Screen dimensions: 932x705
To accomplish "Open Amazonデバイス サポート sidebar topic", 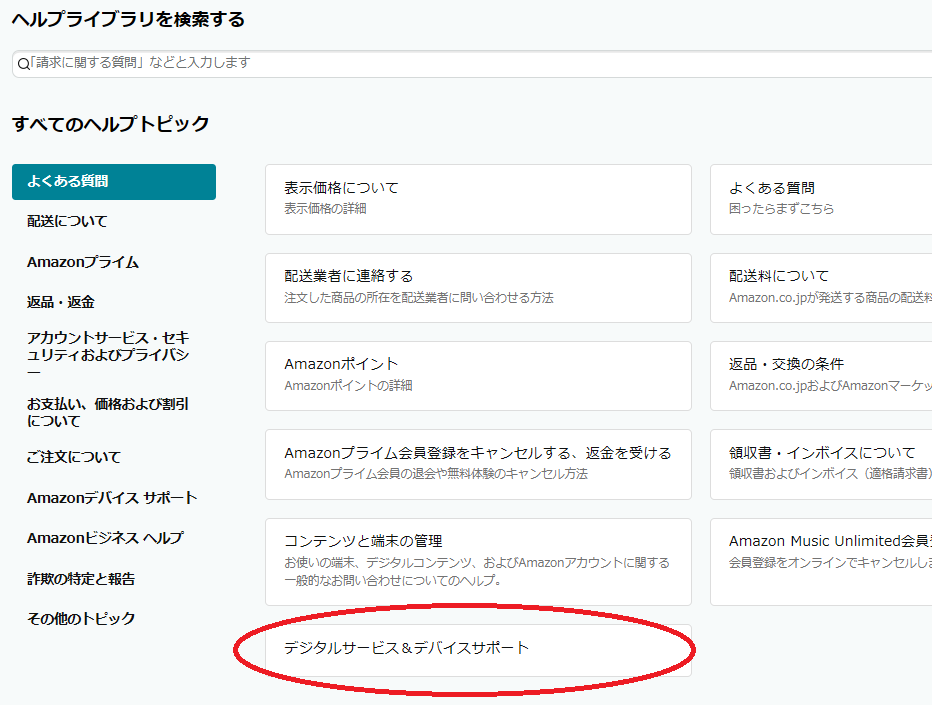I will click(x=112, y=498).
